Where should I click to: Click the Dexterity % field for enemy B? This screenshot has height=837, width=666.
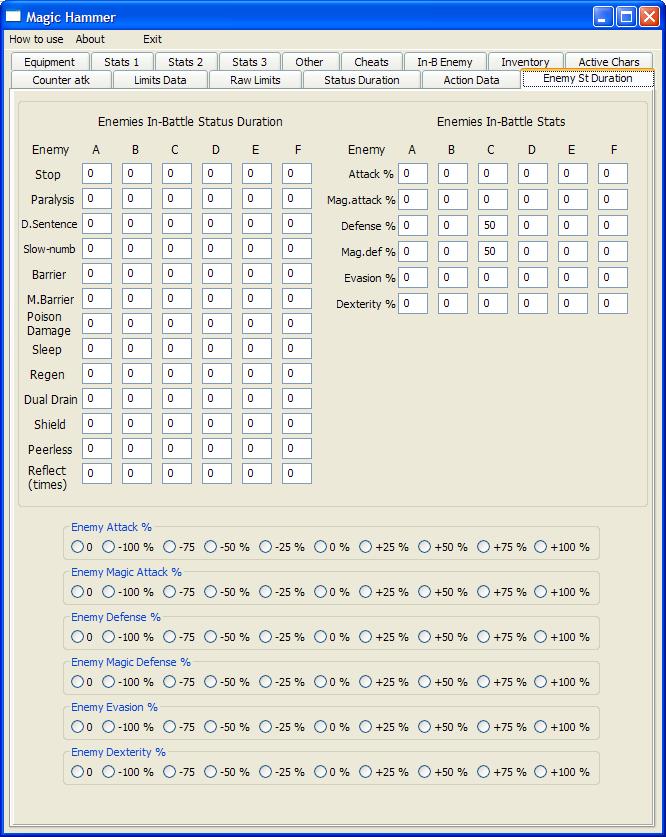(453, 304)
